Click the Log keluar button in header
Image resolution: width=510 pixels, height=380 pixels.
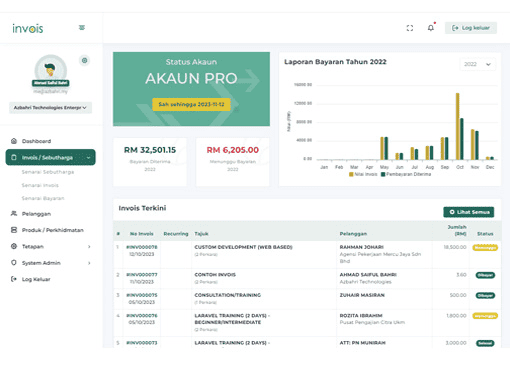(471, 28)
